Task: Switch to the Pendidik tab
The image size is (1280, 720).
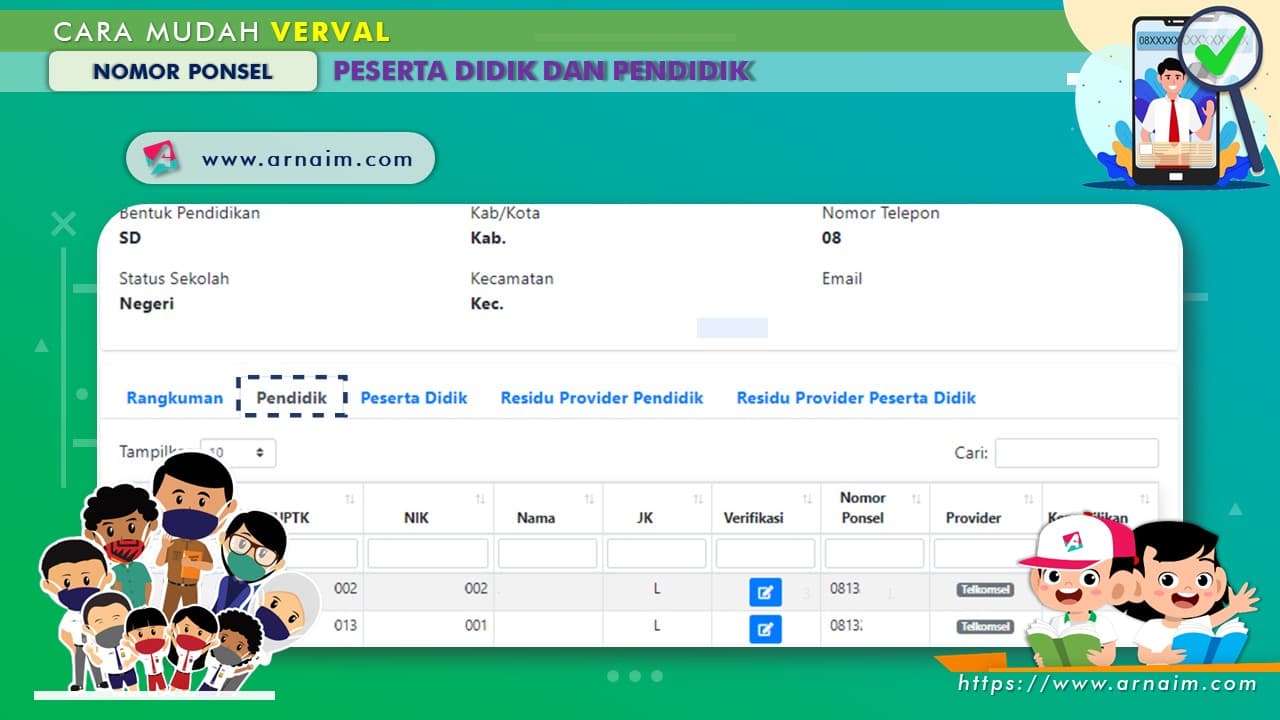Action: point(291,398)
